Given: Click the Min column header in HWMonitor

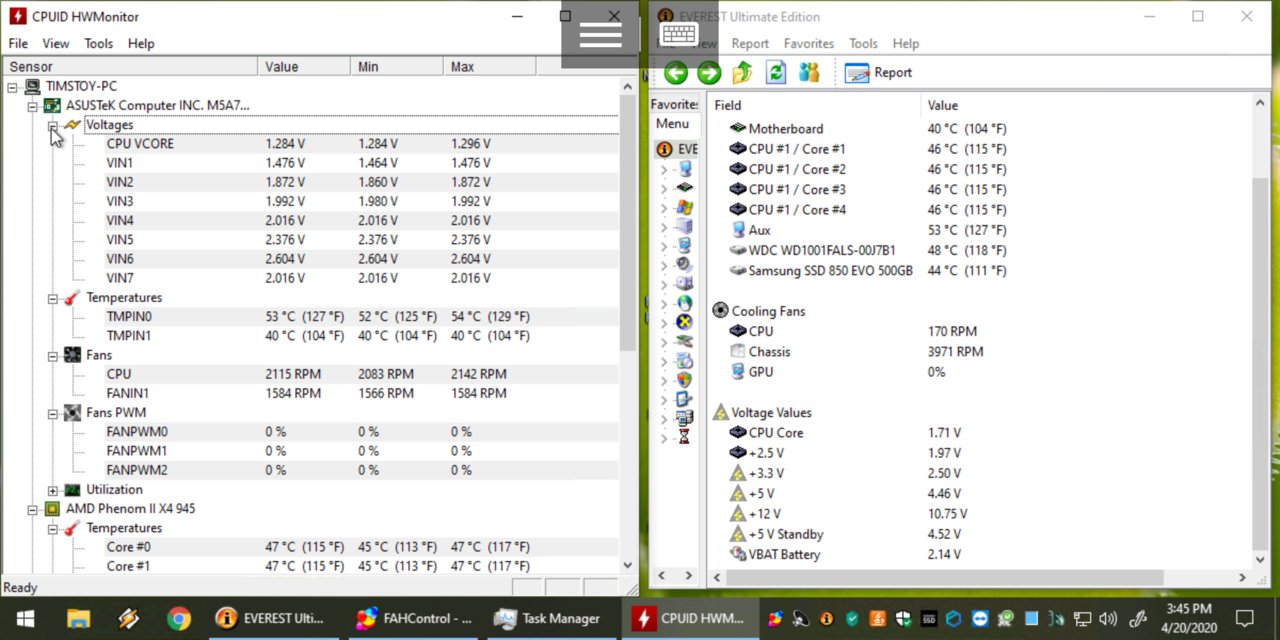Looking at the screenshot, I should (397, 67).
